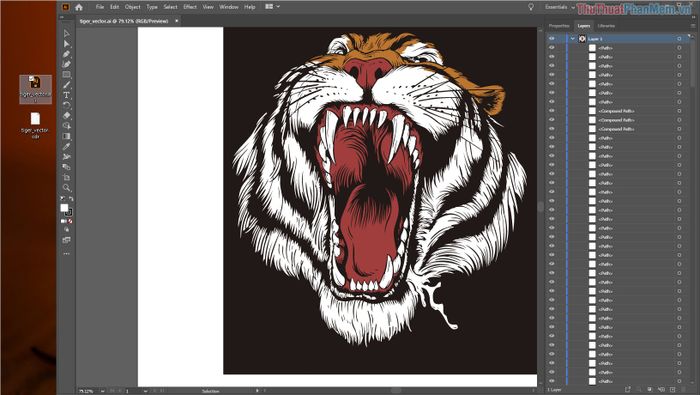The image size is (700, 395).
Task: Open the lightbulb search/discover icon
Action: point(531,7)
